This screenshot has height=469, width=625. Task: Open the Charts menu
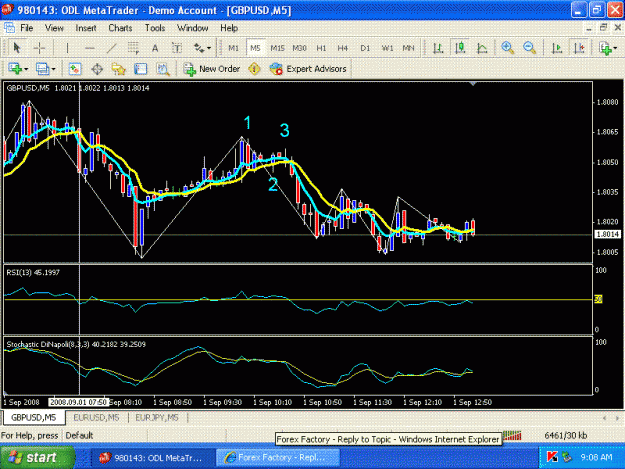point(120,28)
